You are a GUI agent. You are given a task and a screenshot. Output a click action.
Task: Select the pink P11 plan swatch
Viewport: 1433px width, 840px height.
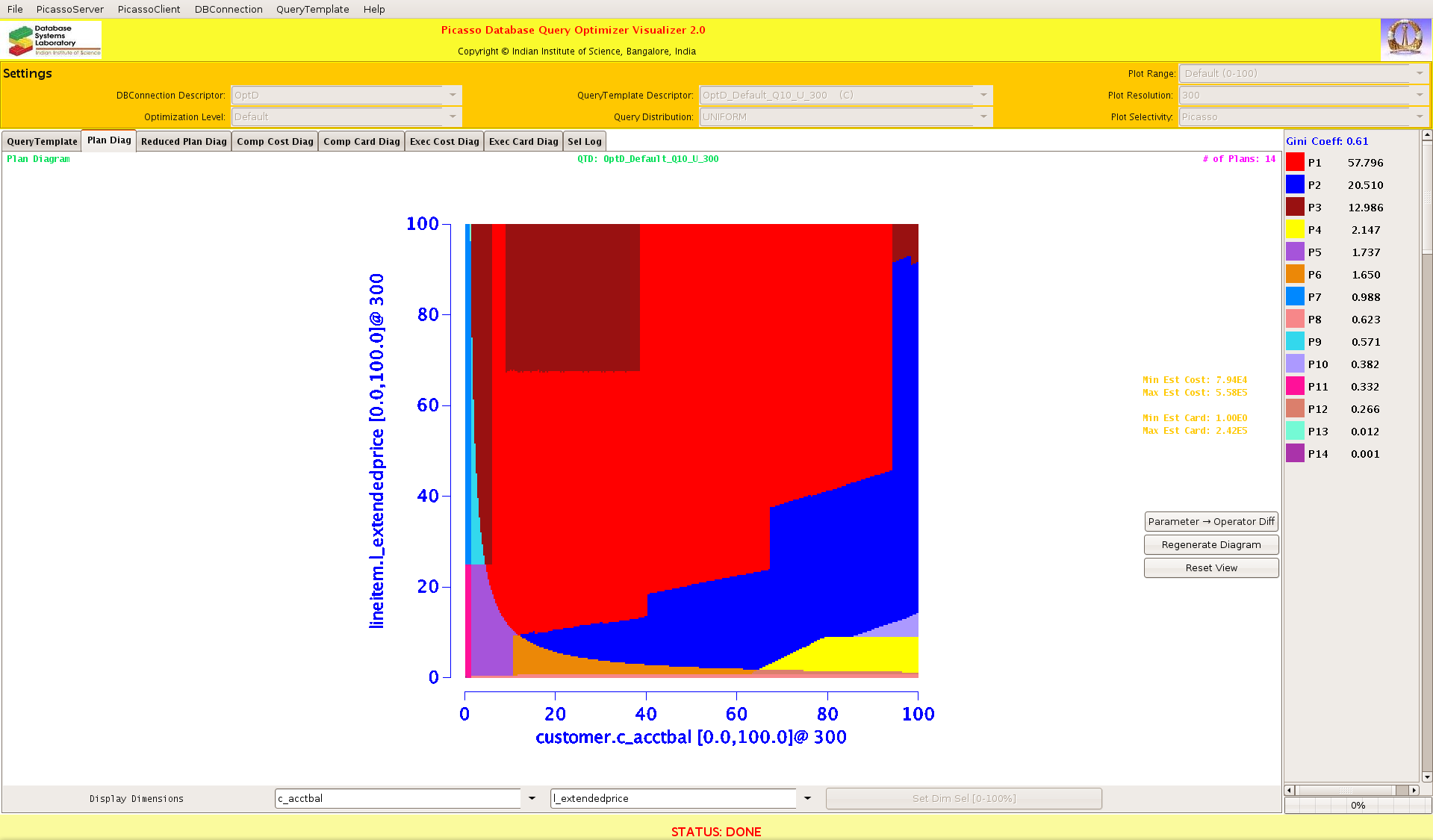pos(1295,387)
